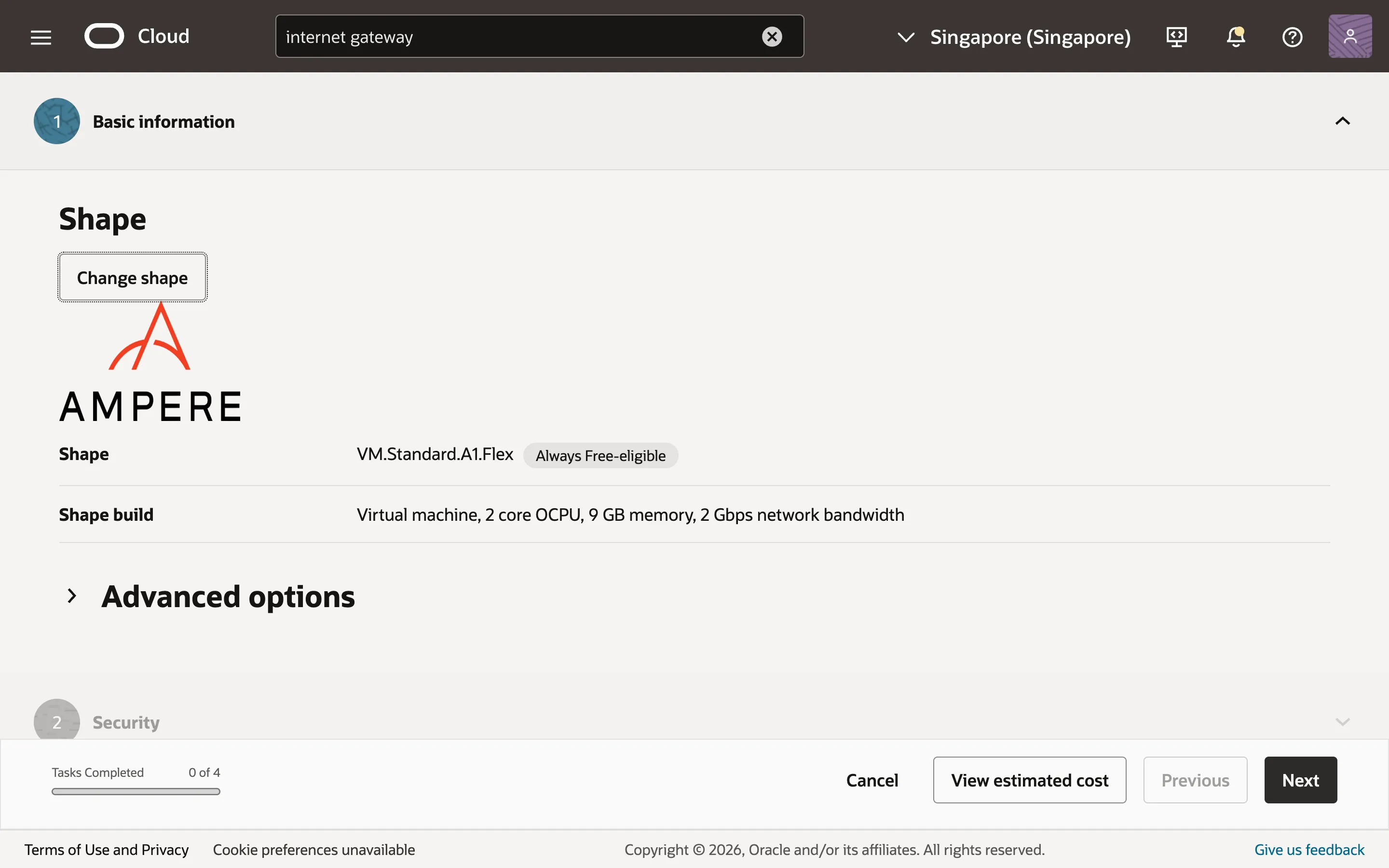Click the Change shape button

(x=132, y=277)
